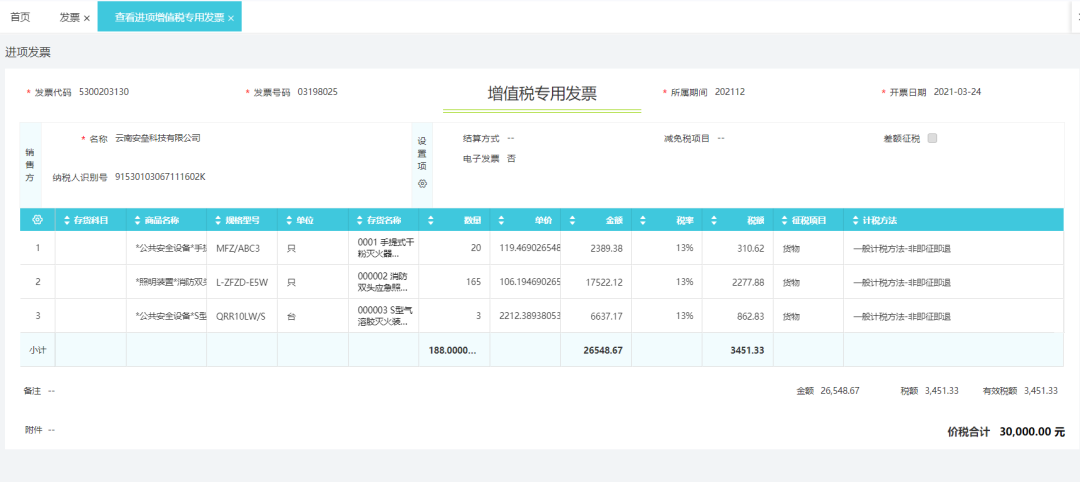
Task: Close the 查看进项增值税专用发票 tab
Action: point(231,19)
